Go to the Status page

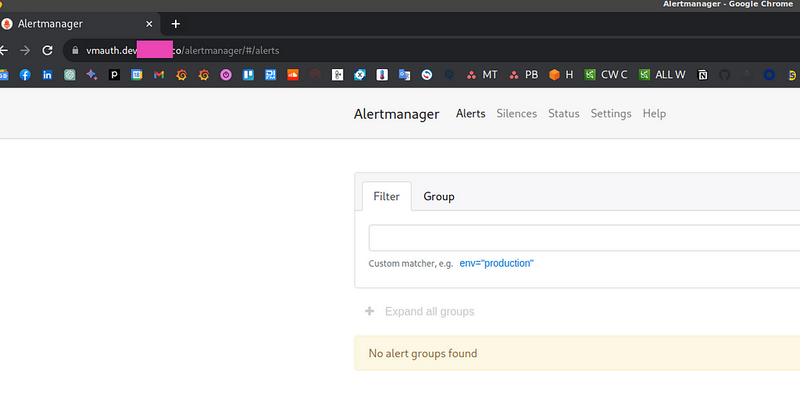coord(563,114)
